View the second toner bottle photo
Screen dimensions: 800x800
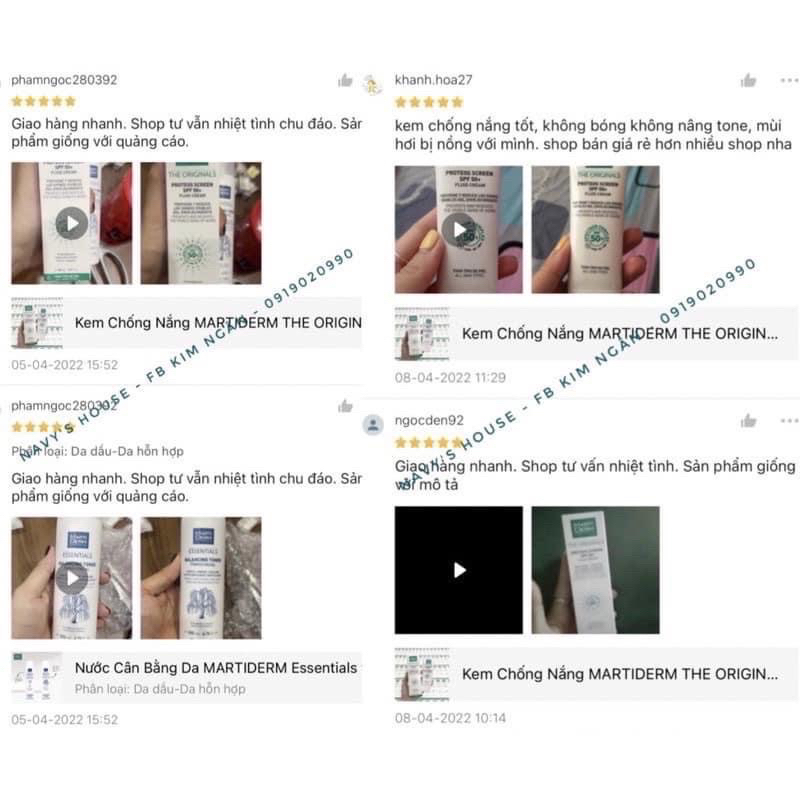(201, 578)
